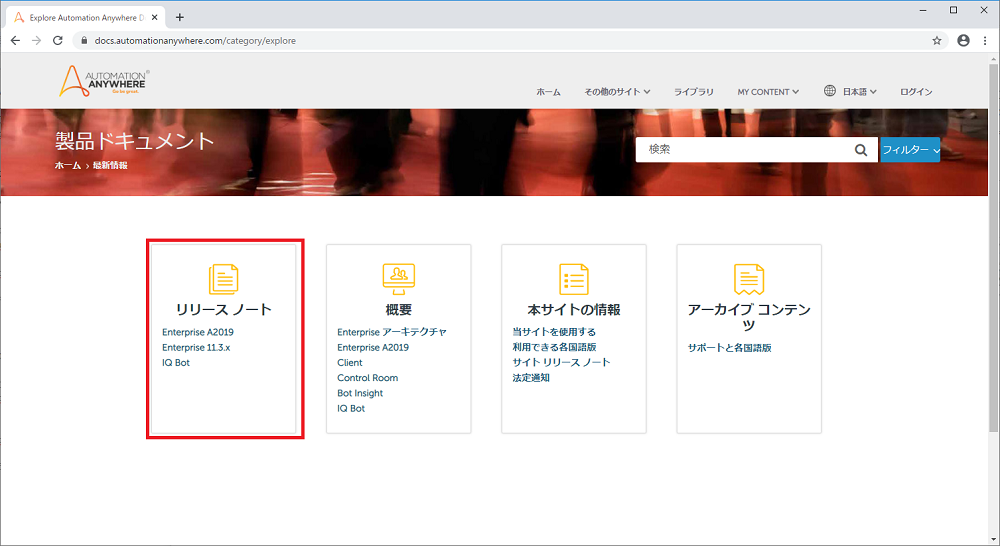1000x546 pixels.
Task: Click the リリース ノート document icon
Action: pos(224,279)
